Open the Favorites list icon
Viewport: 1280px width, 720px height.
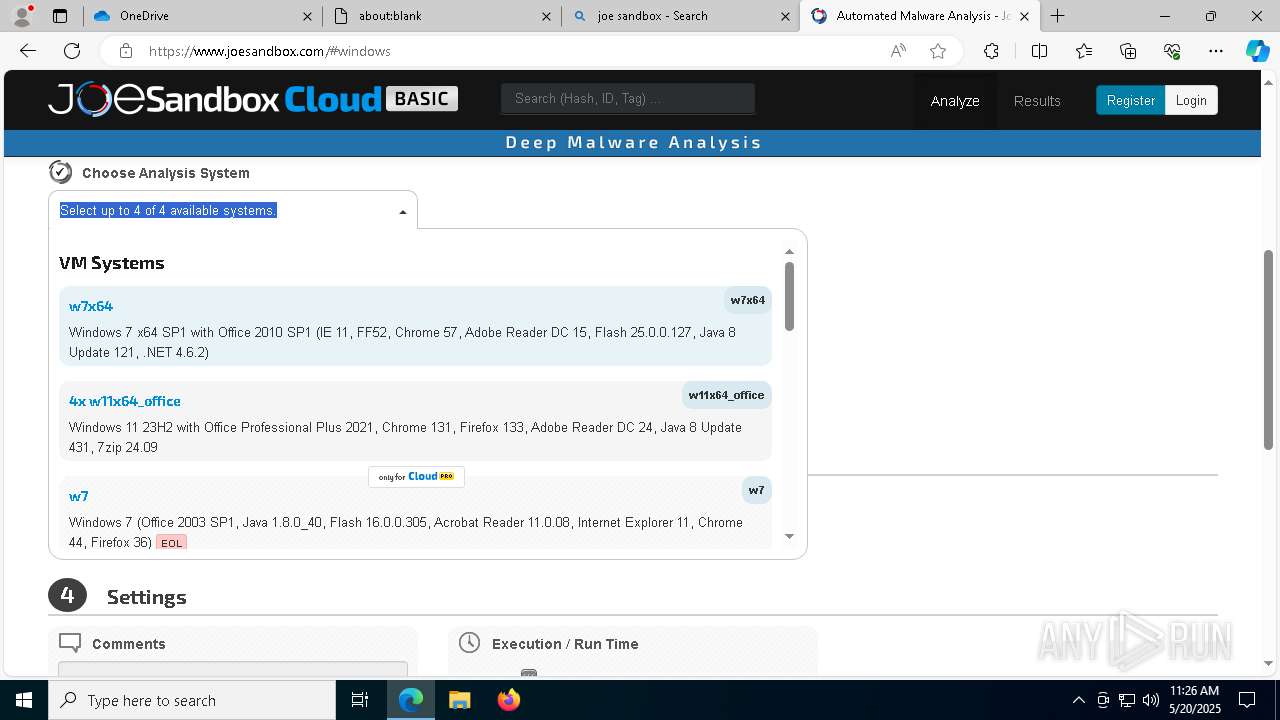1084,51
